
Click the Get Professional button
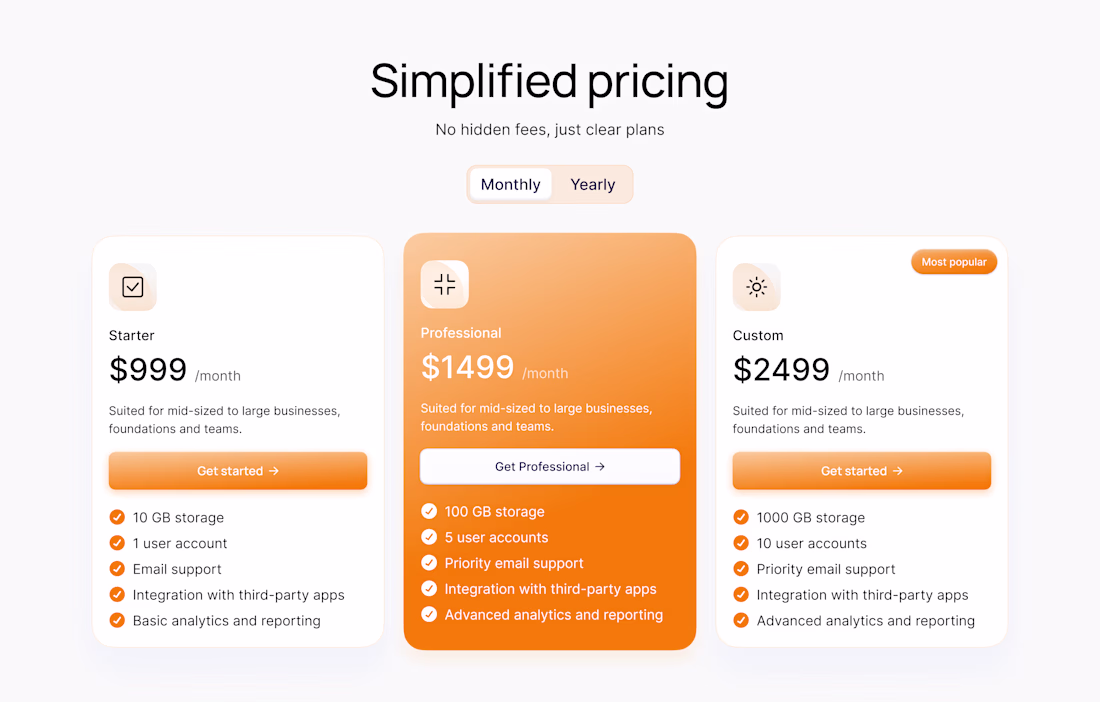[550, 466]
